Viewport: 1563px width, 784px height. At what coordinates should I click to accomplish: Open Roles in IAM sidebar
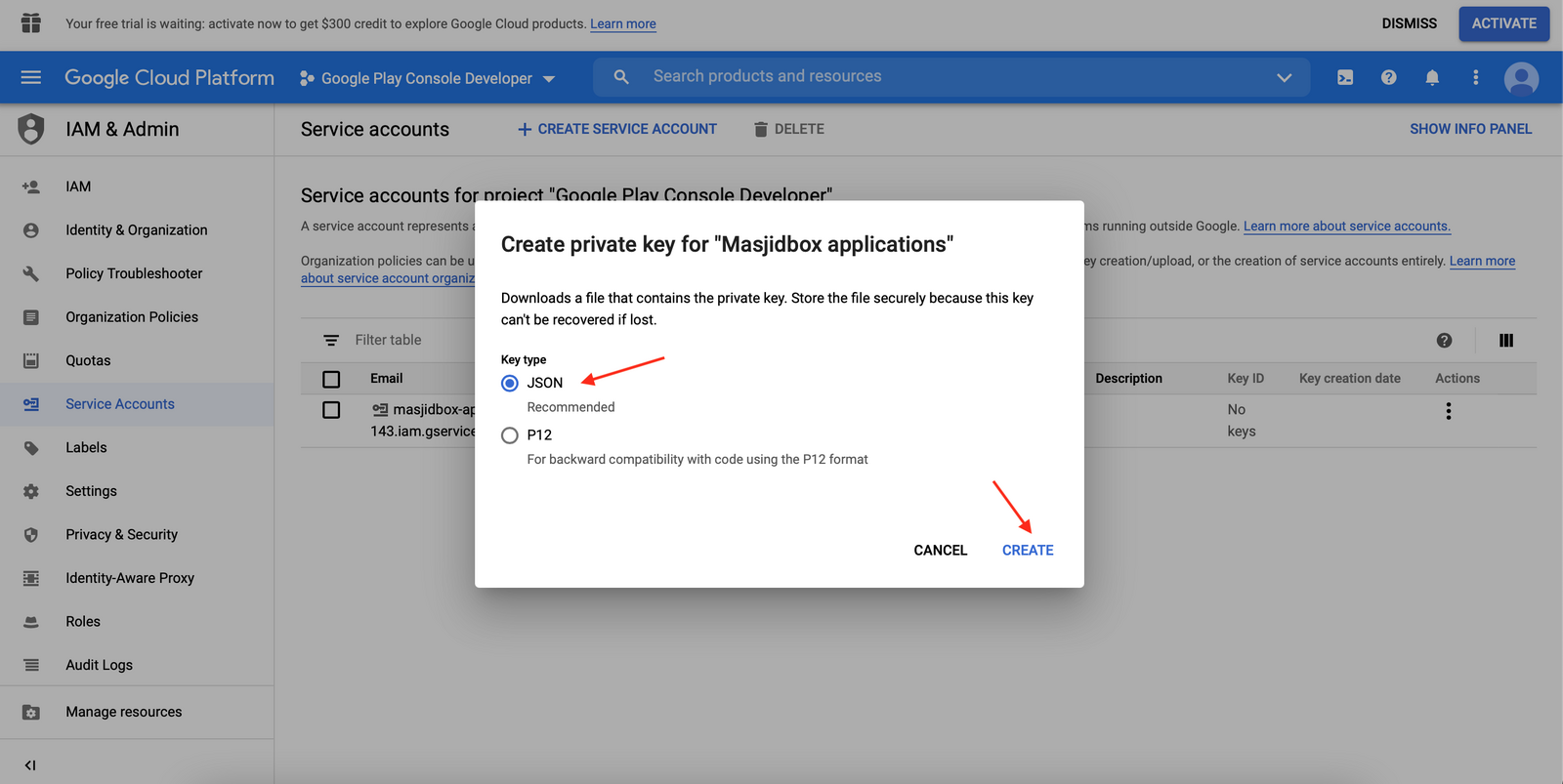(83, 621)
